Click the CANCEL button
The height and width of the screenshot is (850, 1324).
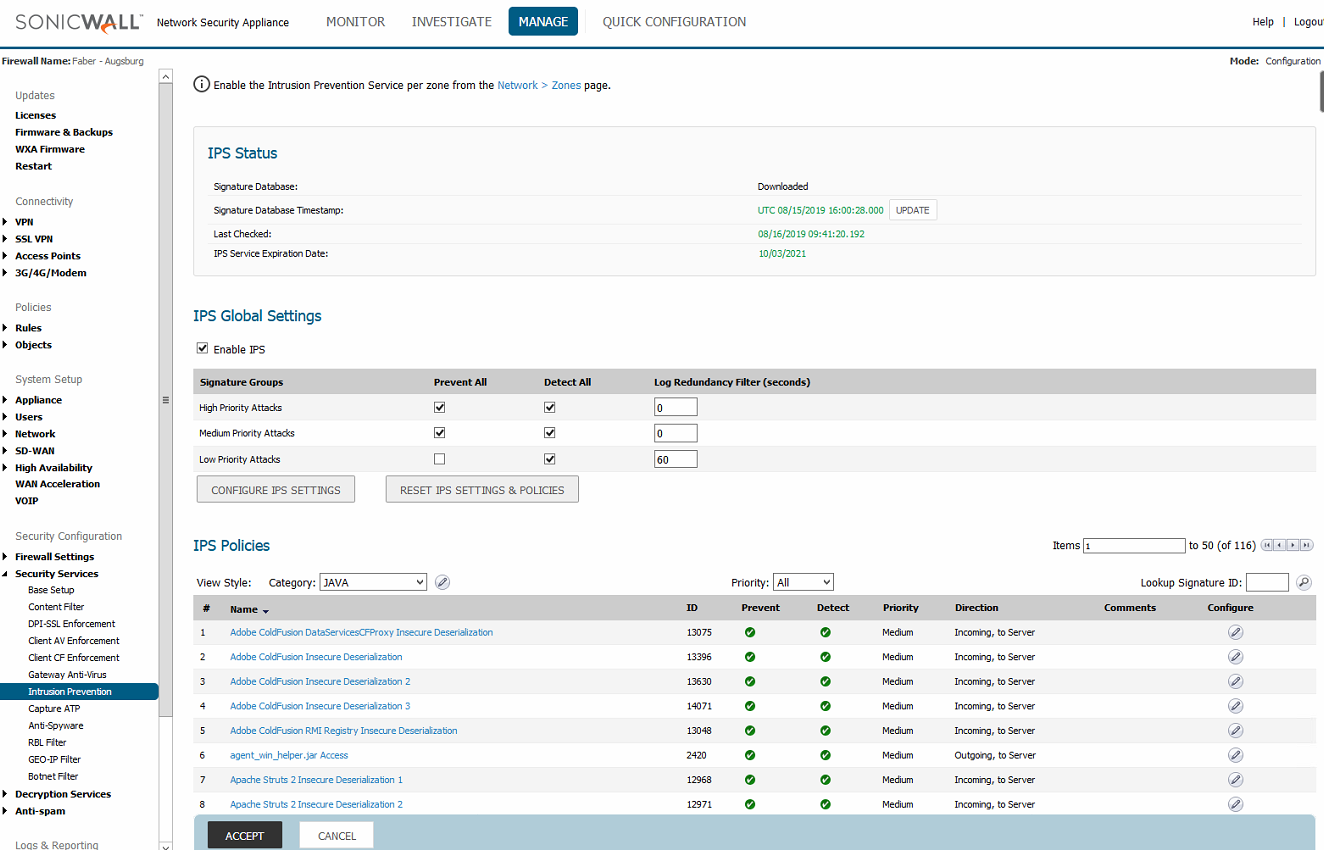tap(337, 836)
